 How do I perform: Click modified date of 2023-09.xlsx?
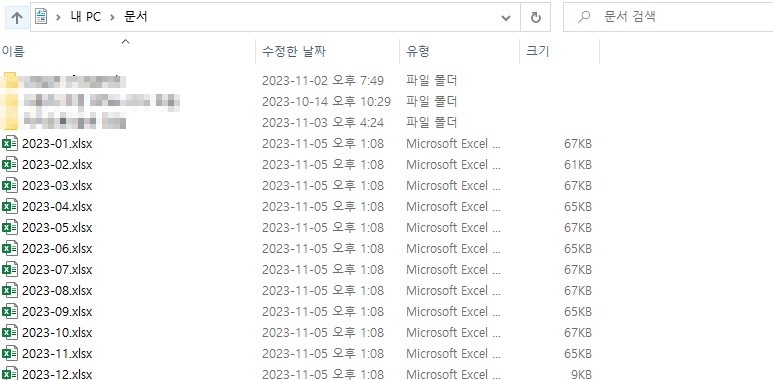(x=323, y=311)
